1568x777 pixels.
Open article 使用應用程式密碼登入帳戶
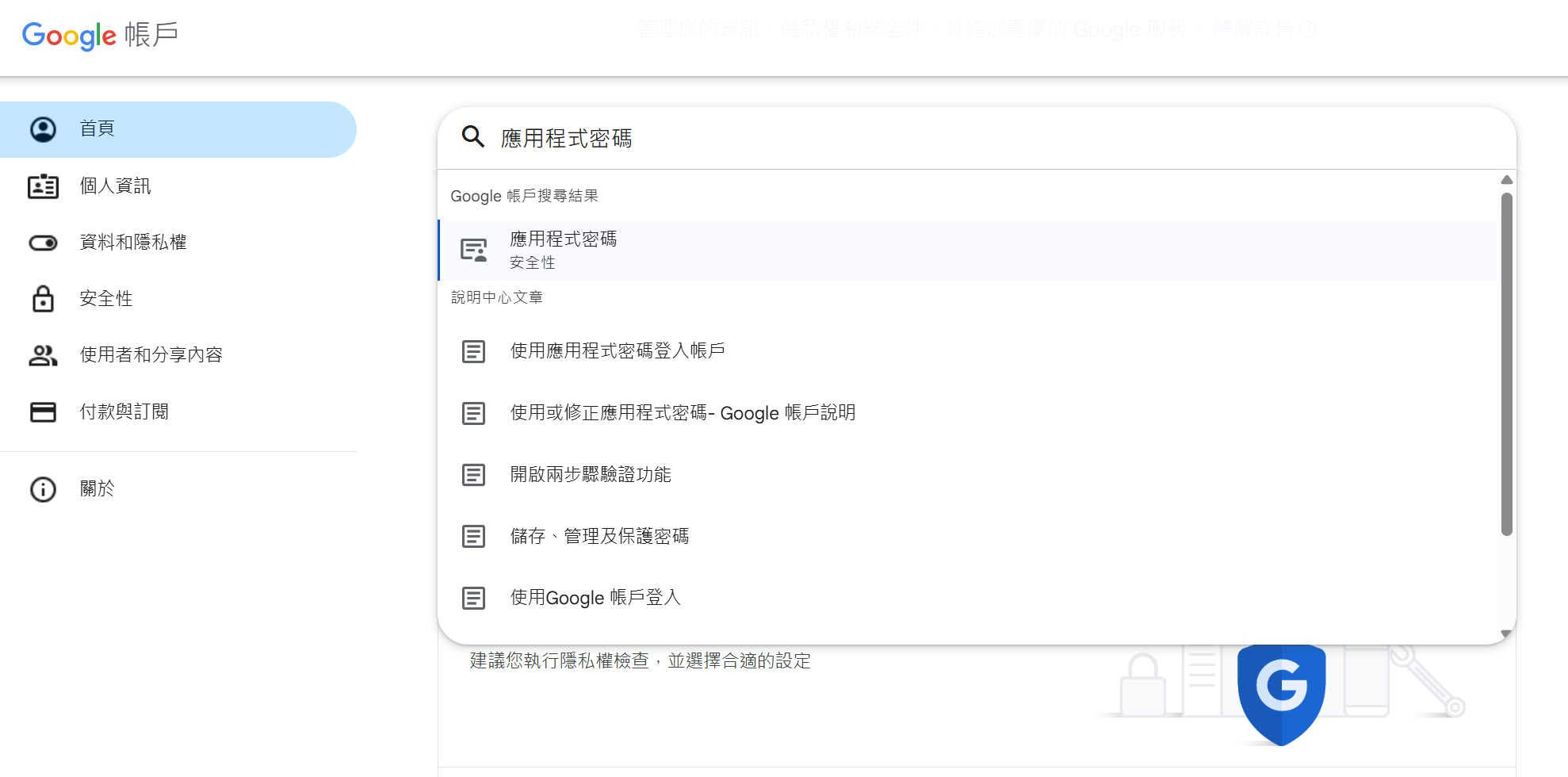click(x=968, y=351)
